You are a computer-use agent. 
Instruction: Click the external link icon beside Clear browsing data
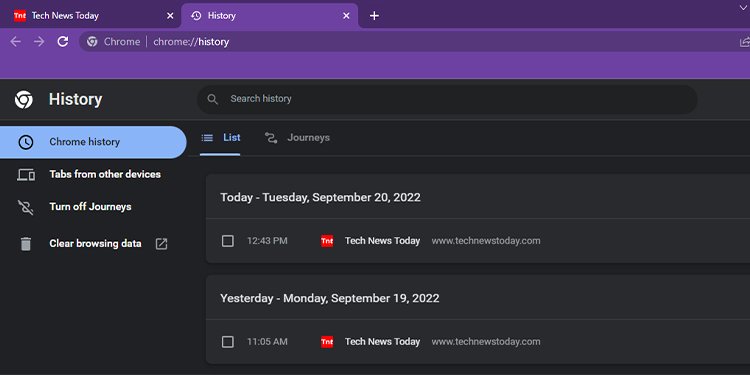coord(162,243)
